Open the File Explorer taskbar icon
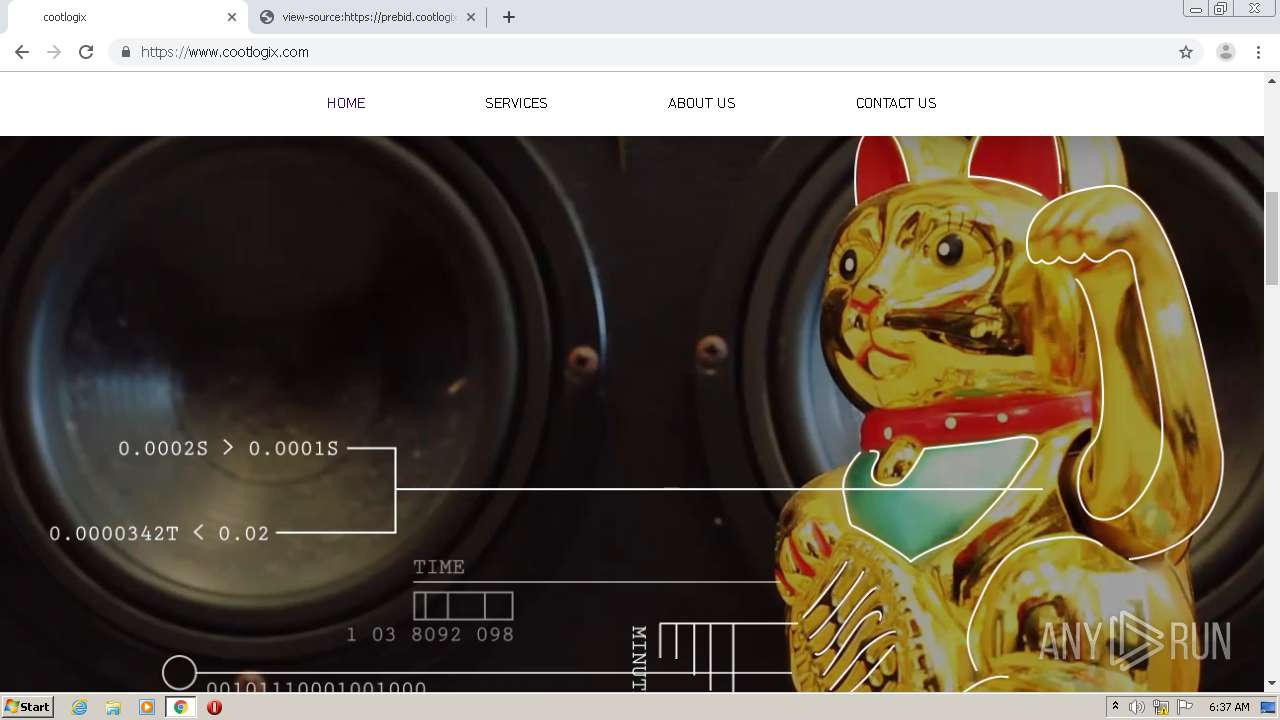 pyautogui.click(x=113, y=707)
